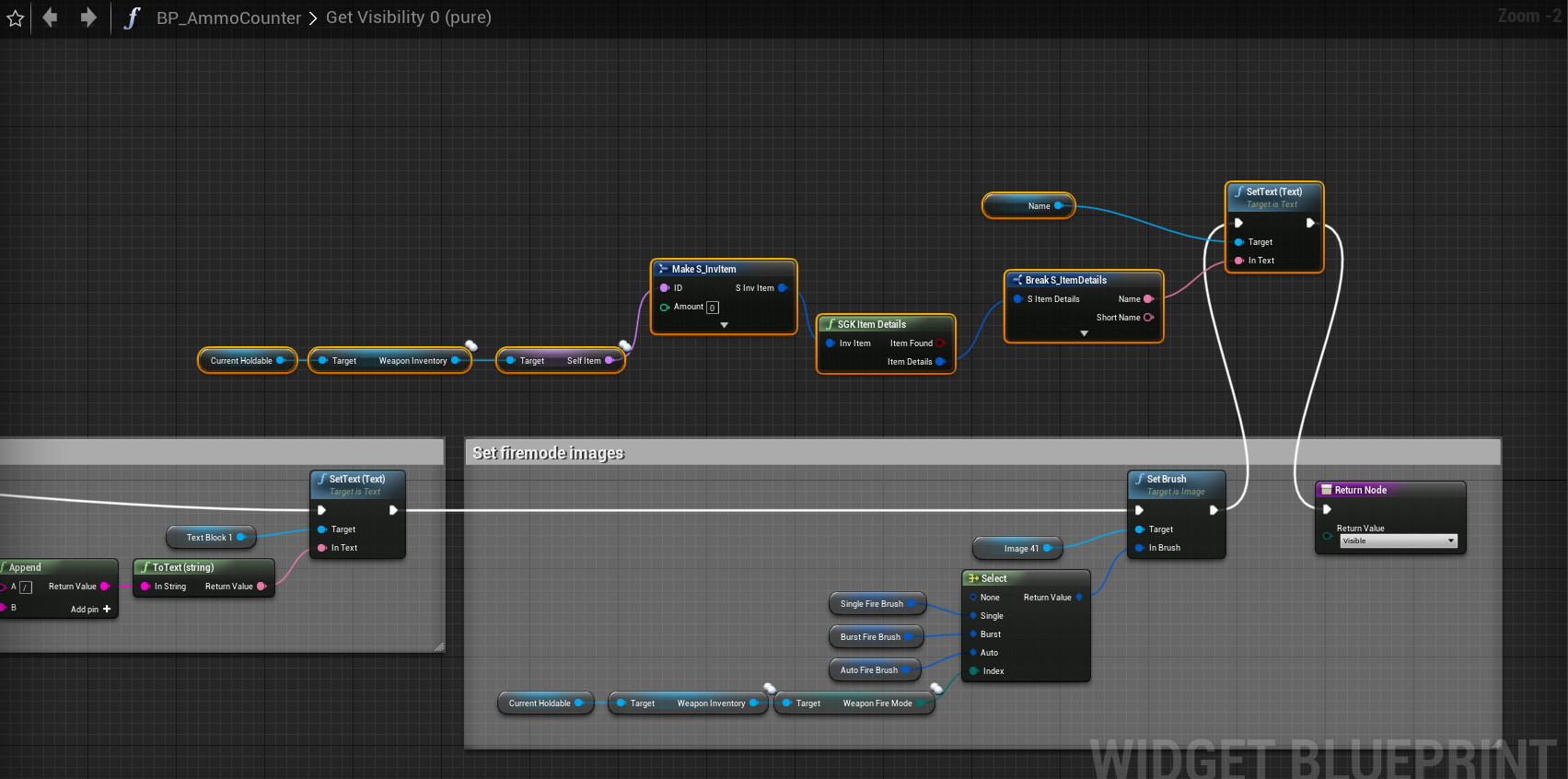Viewport: 1568px width, 779px height.
Task: Click the favorite star icon
Action: (x=16, y=17)
